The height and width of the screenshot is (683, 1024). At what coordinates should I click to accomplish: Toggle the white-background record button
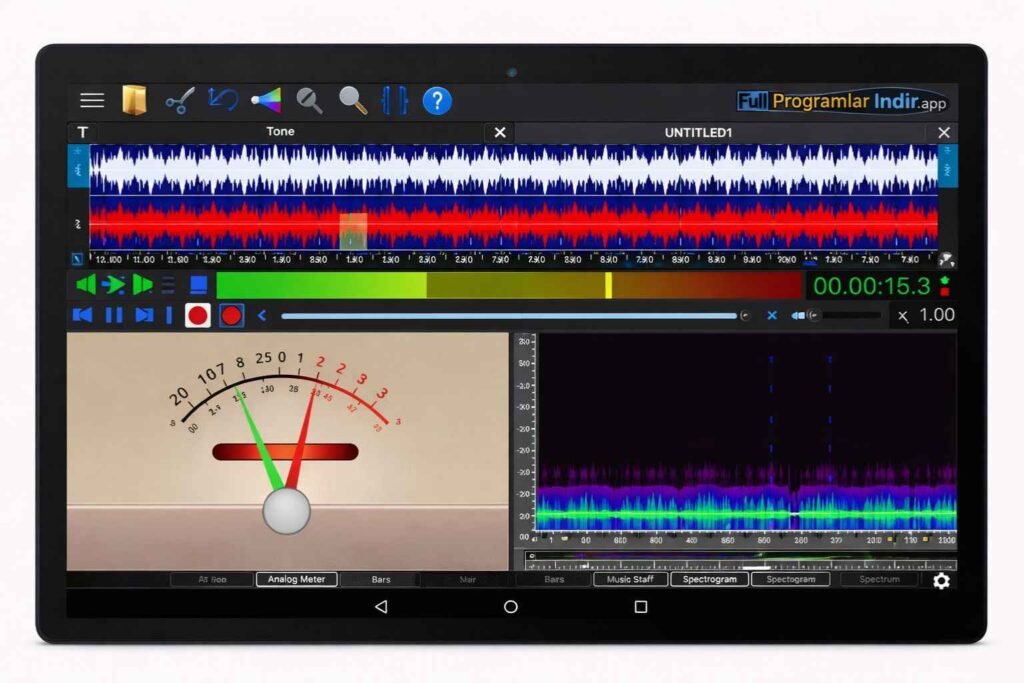[198, 316]
